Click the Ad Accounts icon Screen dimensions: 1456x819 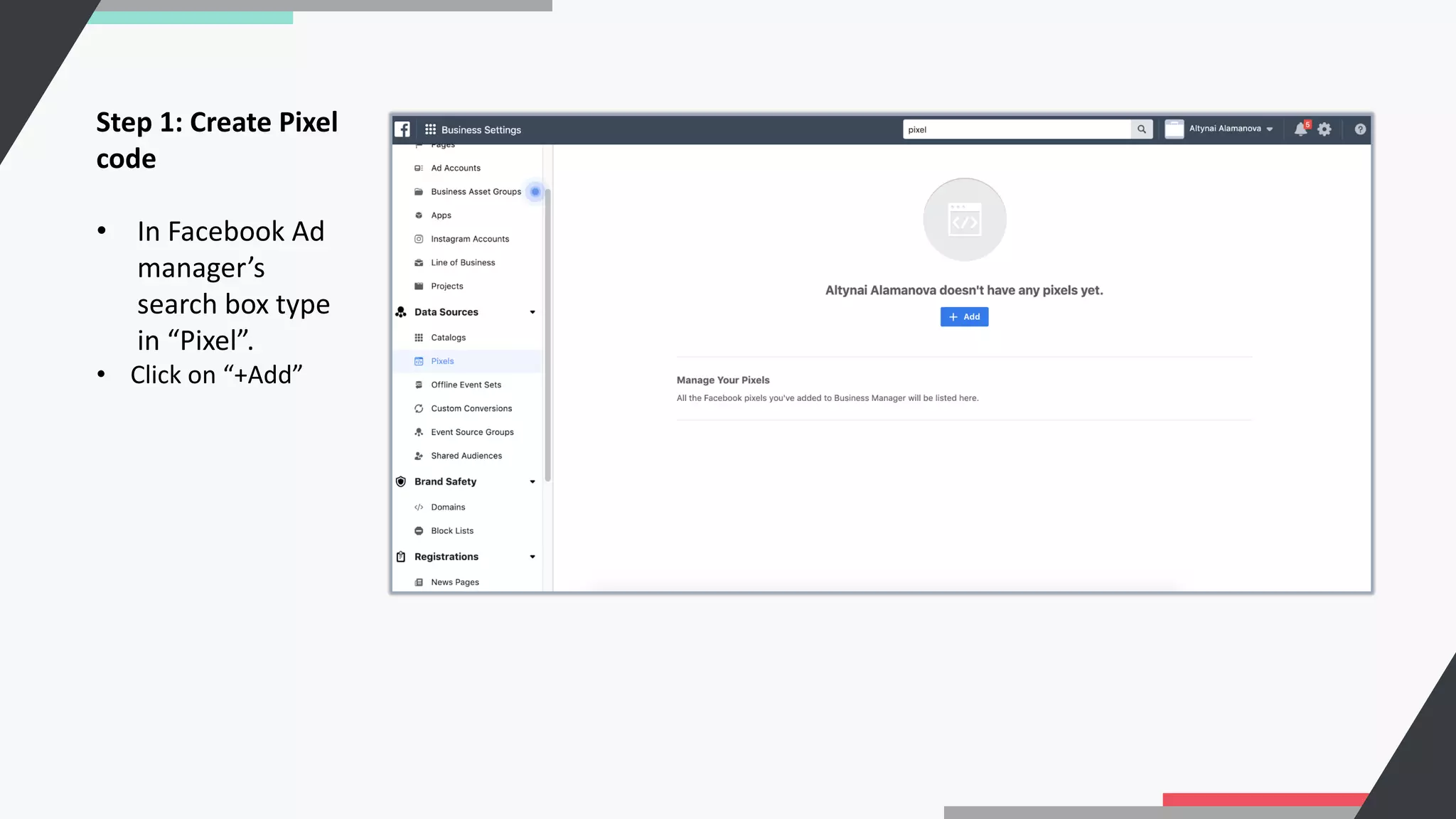pos(419,168)
